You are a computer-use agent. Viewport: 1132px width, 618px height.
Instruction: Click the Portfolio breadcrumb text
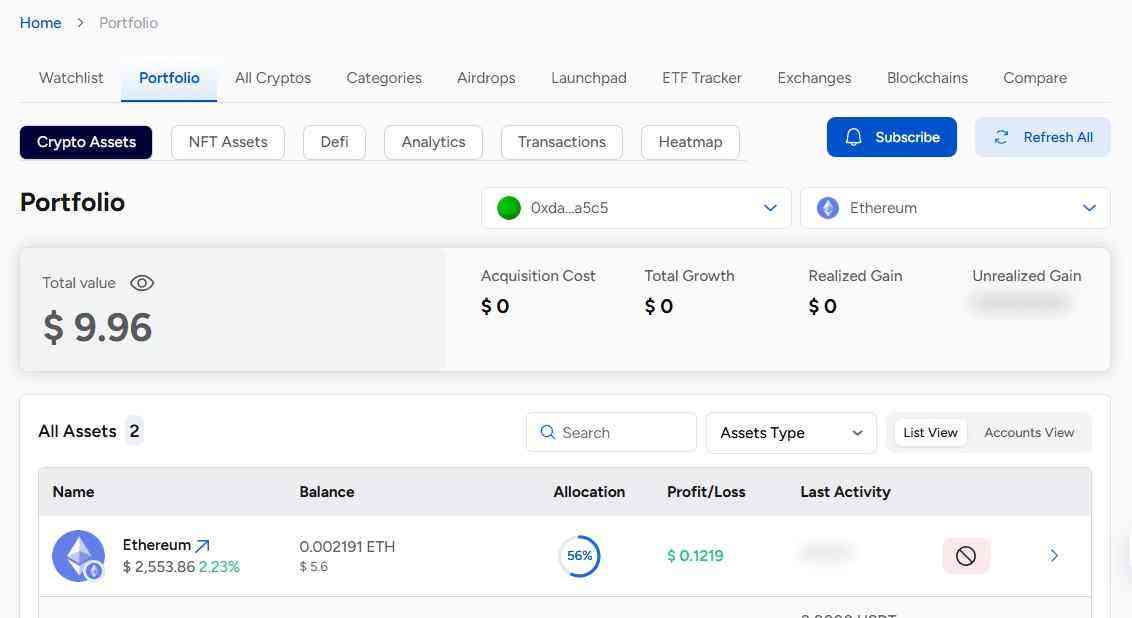pos(129,23)
